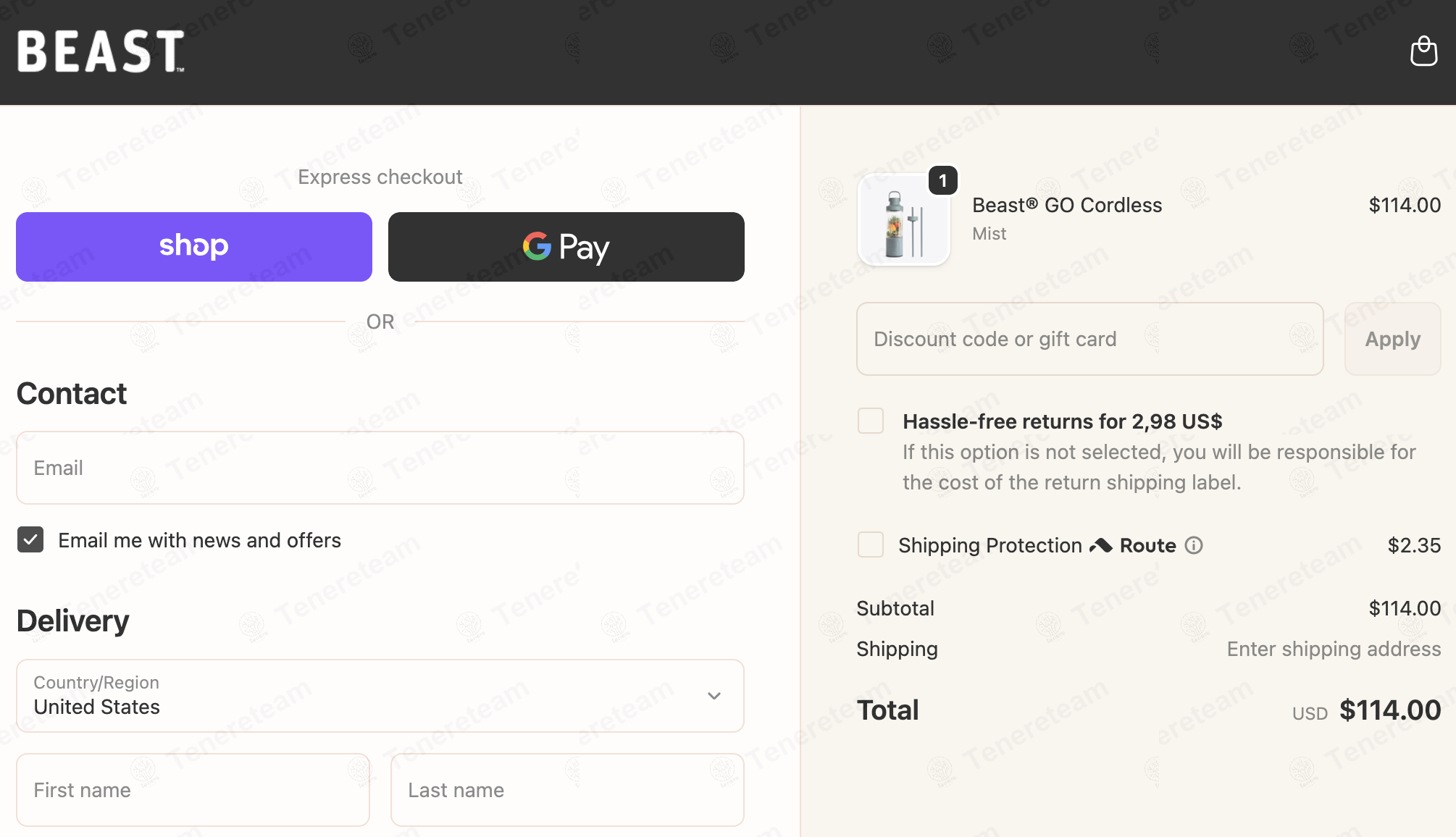This screenshot has width=1456, height=837.
Task: Expand the Country/Region dropdown
Action: click(380, 696)
